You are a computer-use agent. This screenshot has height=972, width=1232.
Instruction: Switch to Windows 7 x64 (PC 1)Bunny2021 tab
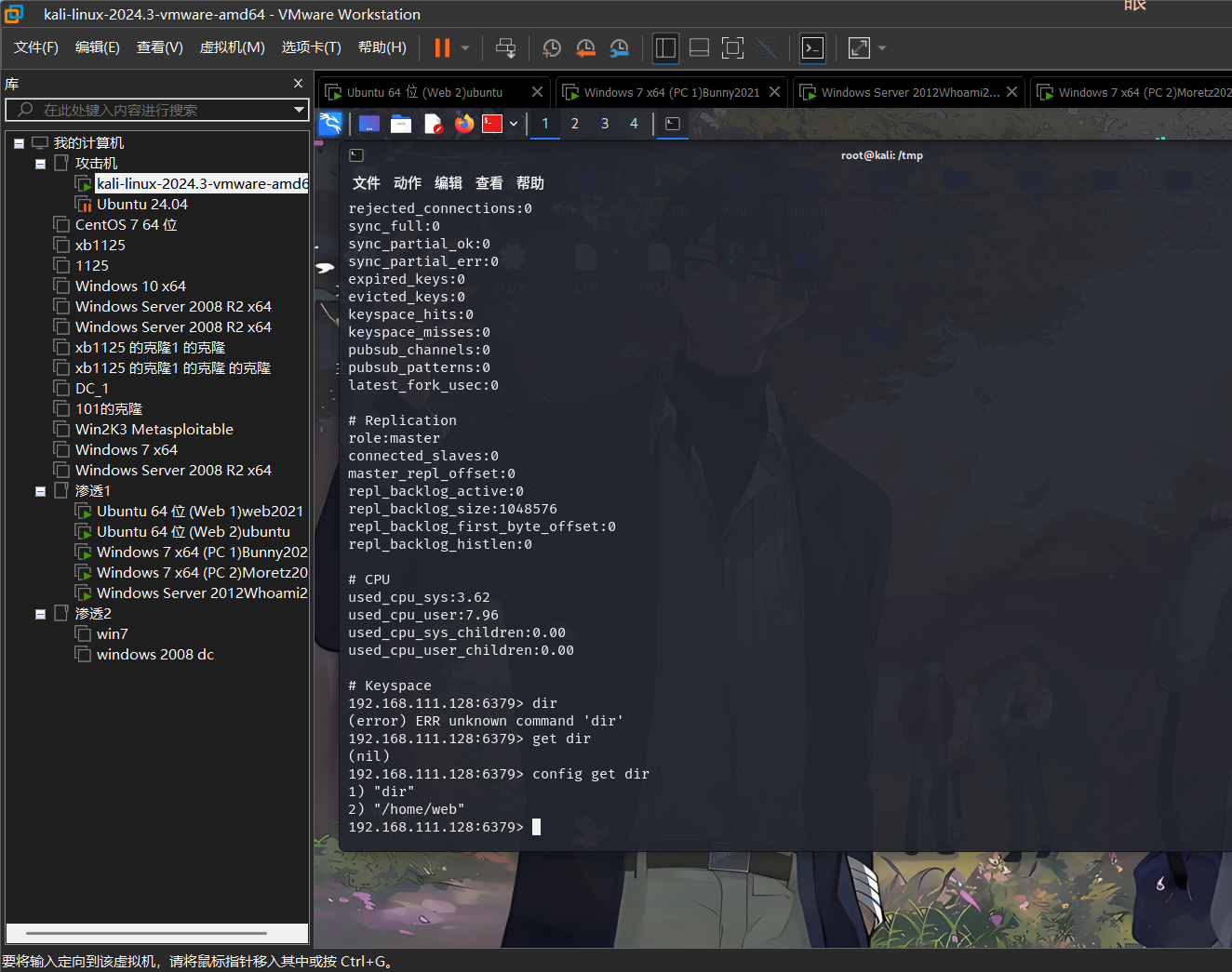[672, 92]
